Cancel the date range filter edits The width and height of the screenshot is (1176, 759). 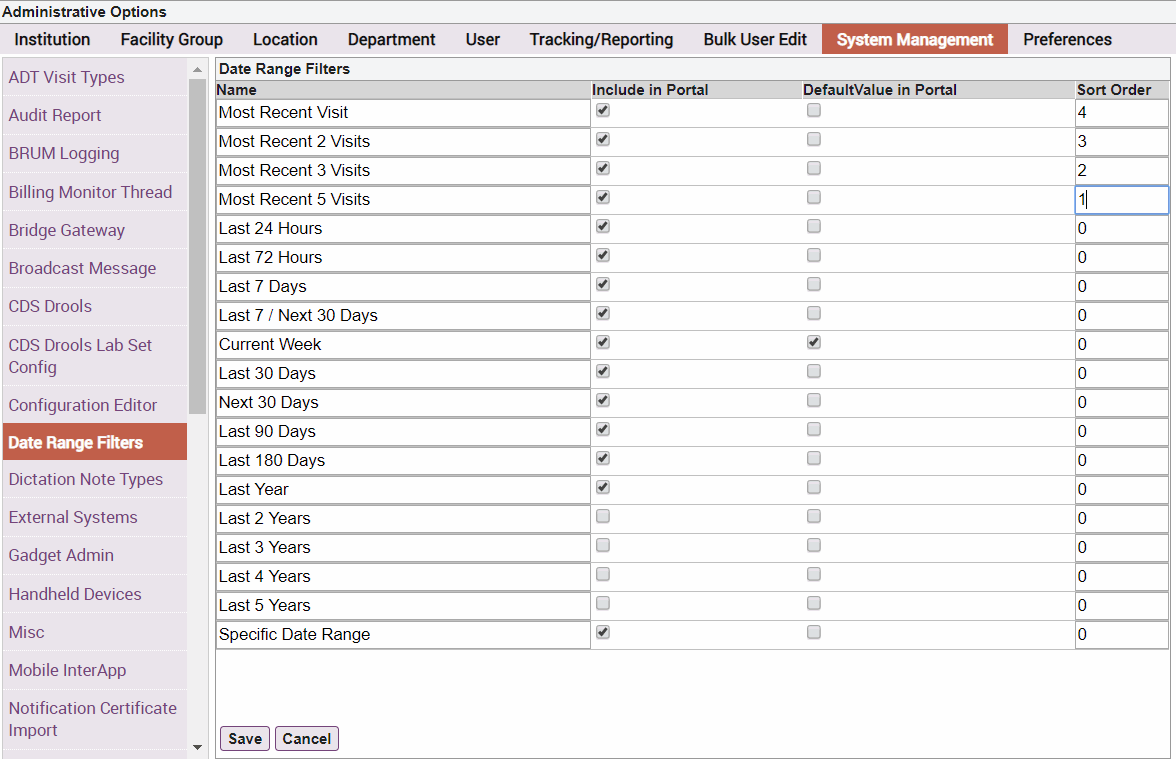[307, 739]
